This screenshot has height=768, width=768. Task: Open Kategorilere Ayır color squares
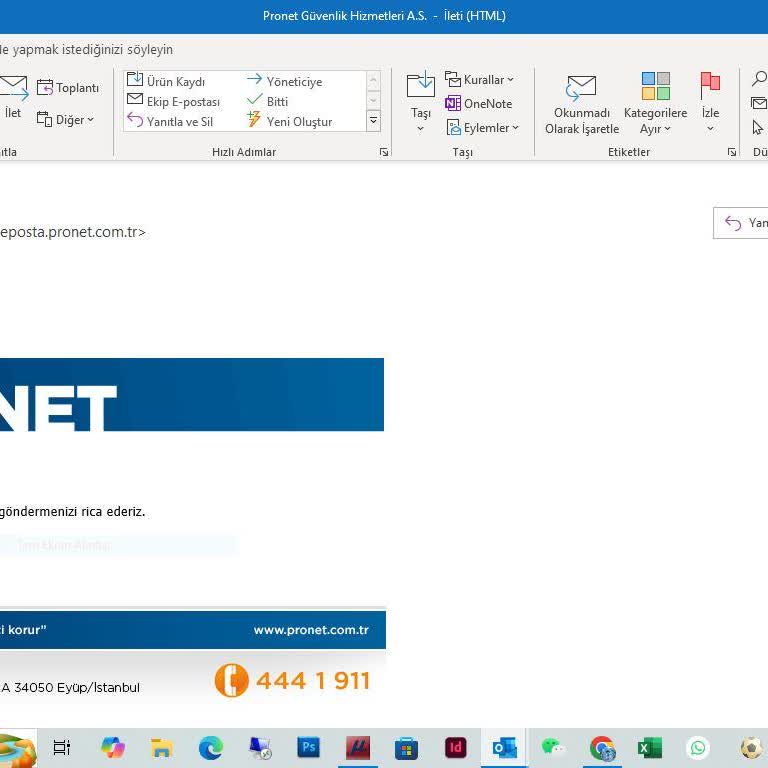(x=655, y=86)
